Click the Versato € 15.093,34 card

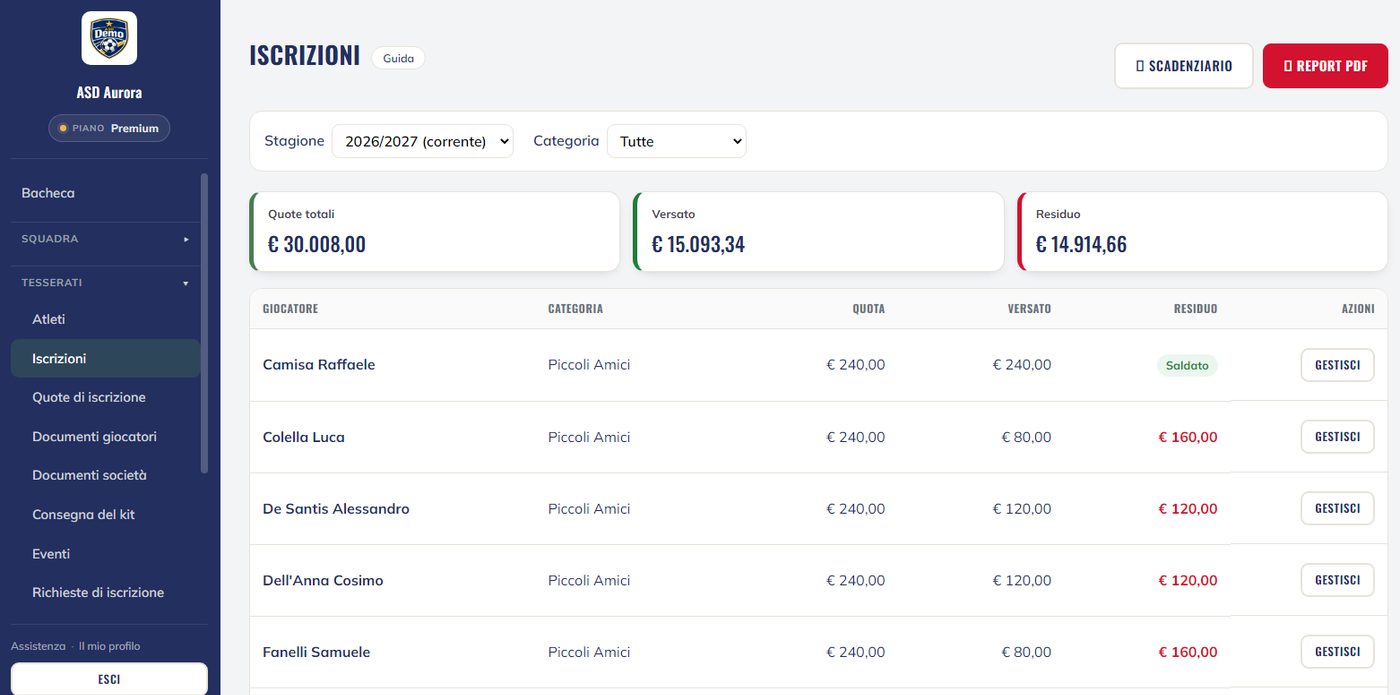click(x=818, y=231)
